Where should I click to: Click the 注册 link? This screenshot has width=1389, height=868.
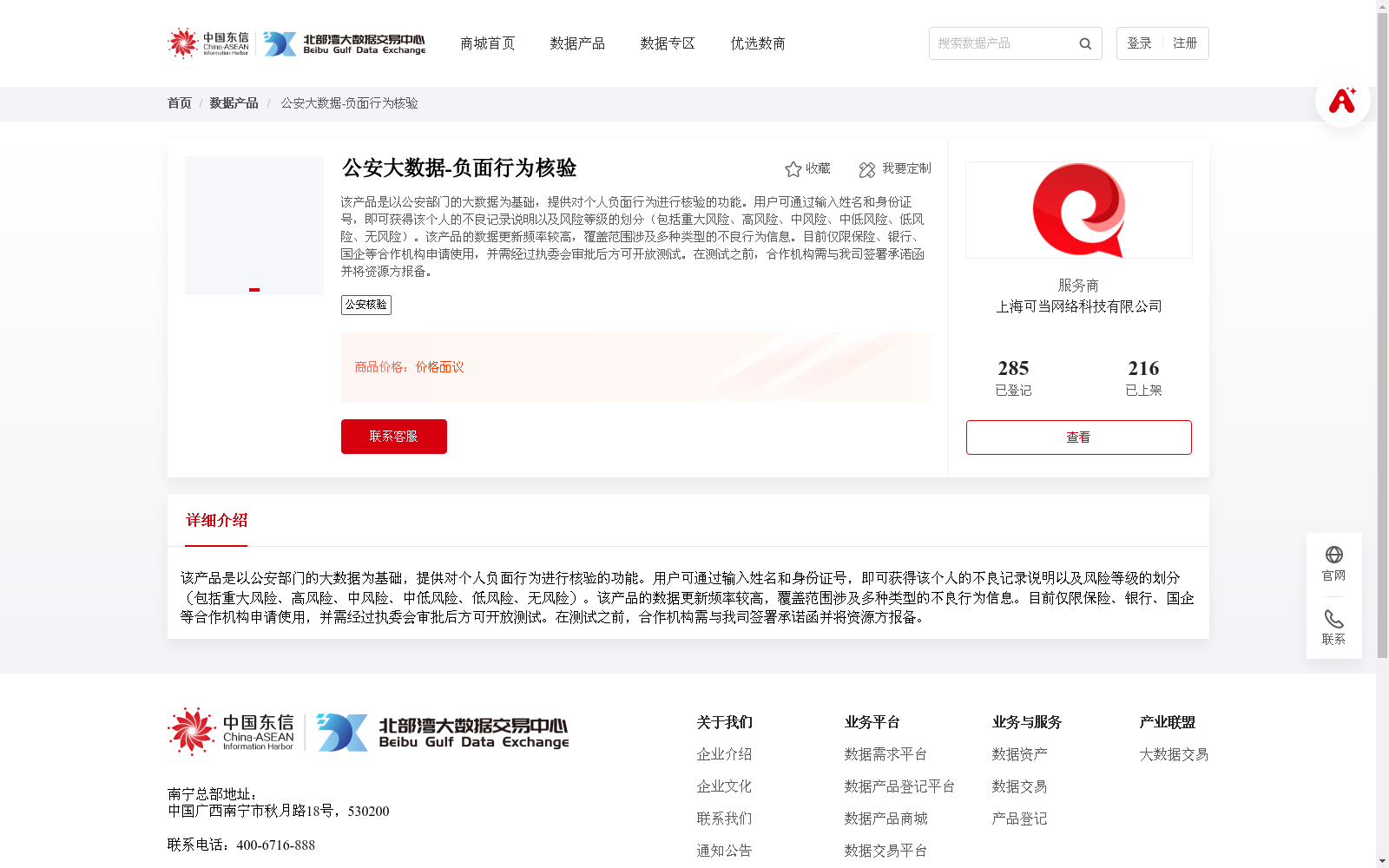pos(1185,43)
